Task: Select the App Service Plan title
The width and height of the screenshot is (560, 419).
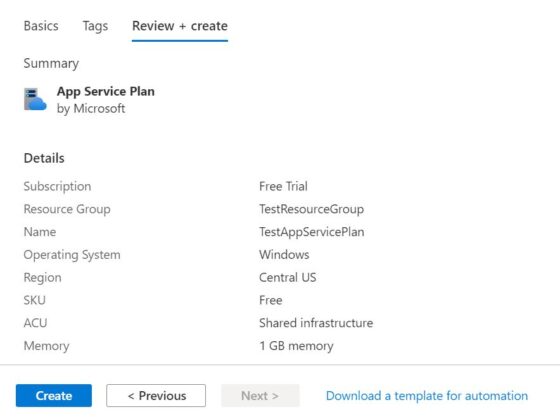Action: 106,91
